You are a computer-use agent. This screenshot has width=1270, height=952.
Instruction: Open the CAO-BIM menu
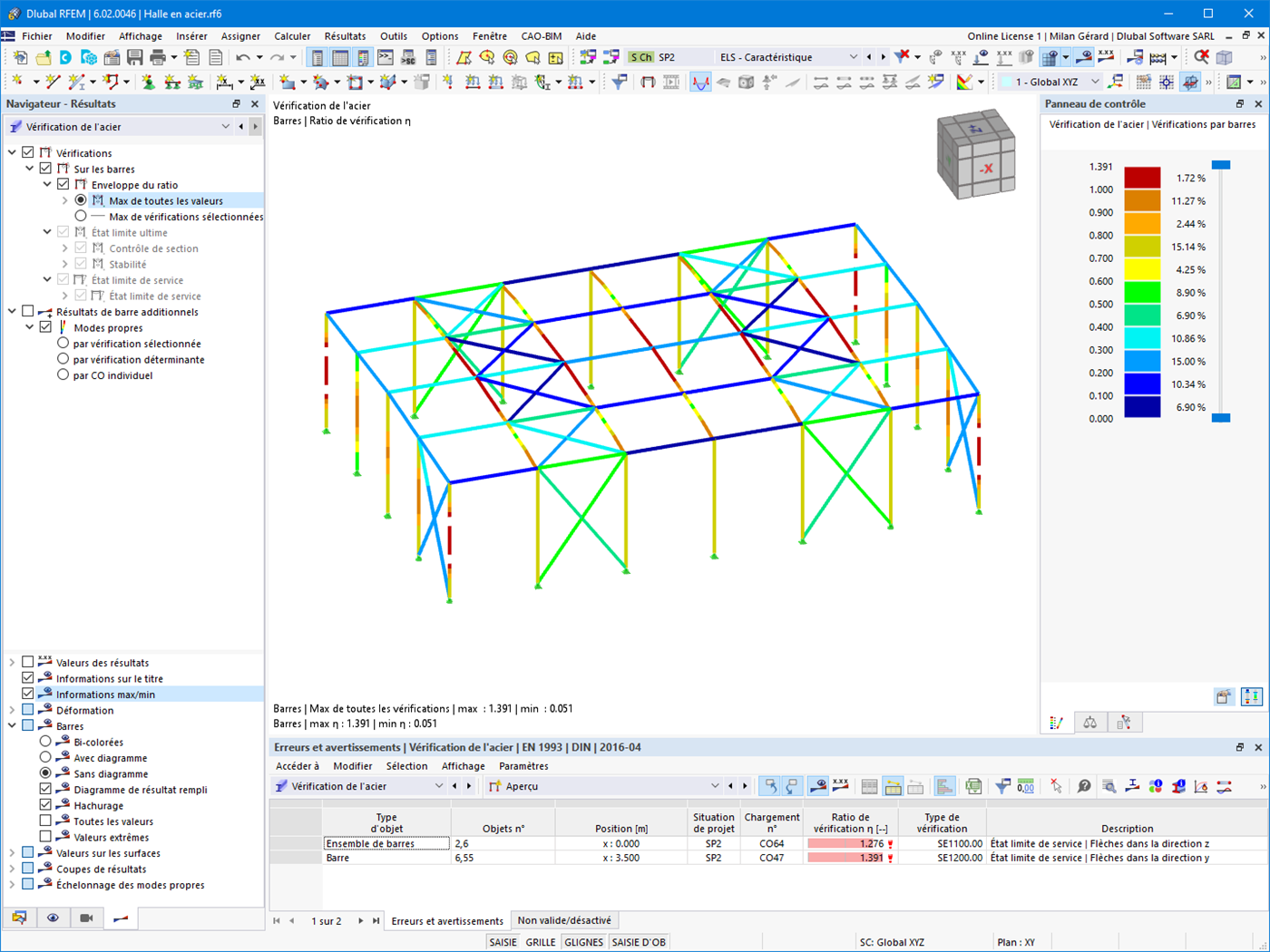(x=542, y=36)
